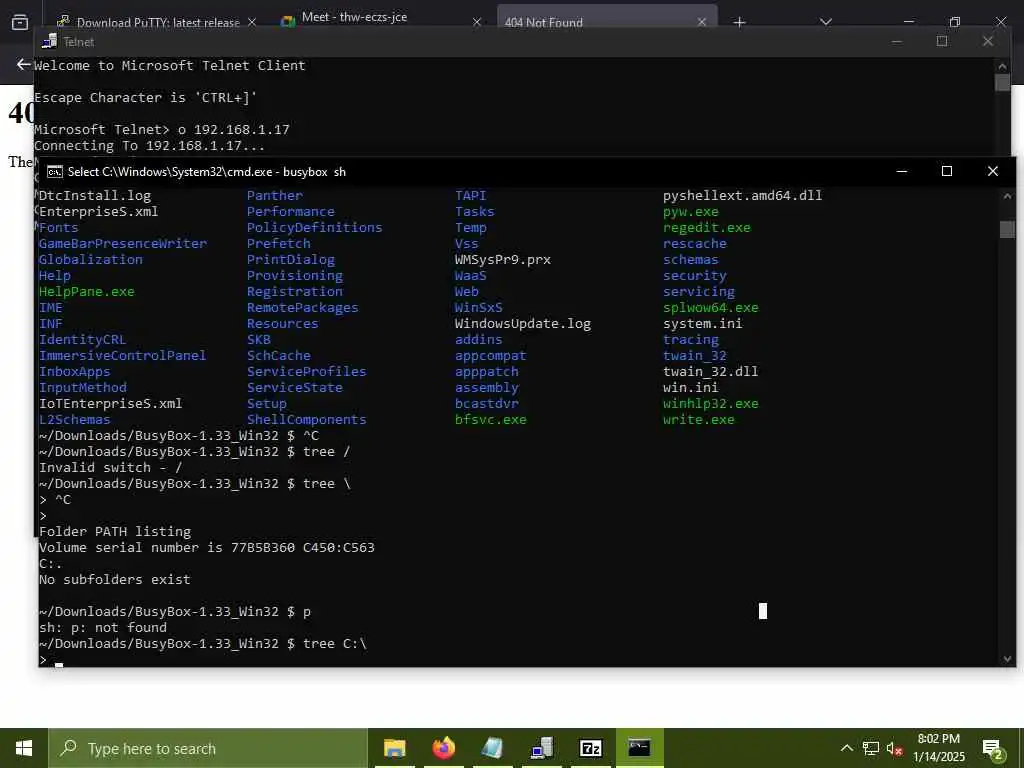Show hidden system tray icons
Image resolution: width=1024 pixels, height=768 pixels.
coord(846,748)
